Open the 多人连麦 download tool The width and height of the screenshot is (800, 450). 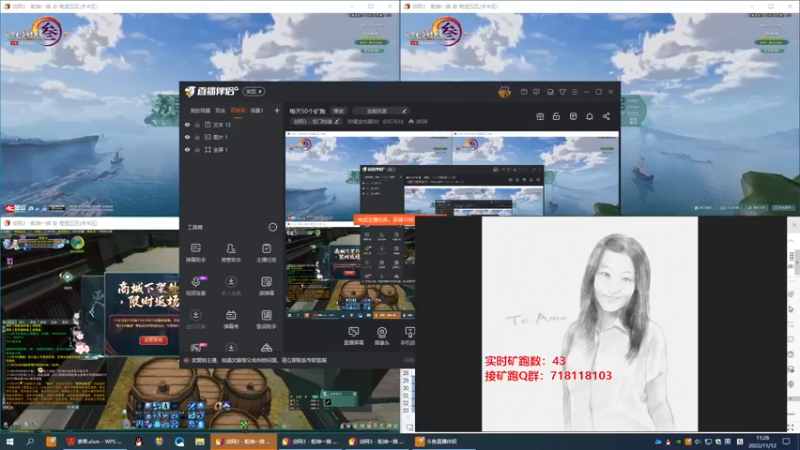tap(231, 286)
